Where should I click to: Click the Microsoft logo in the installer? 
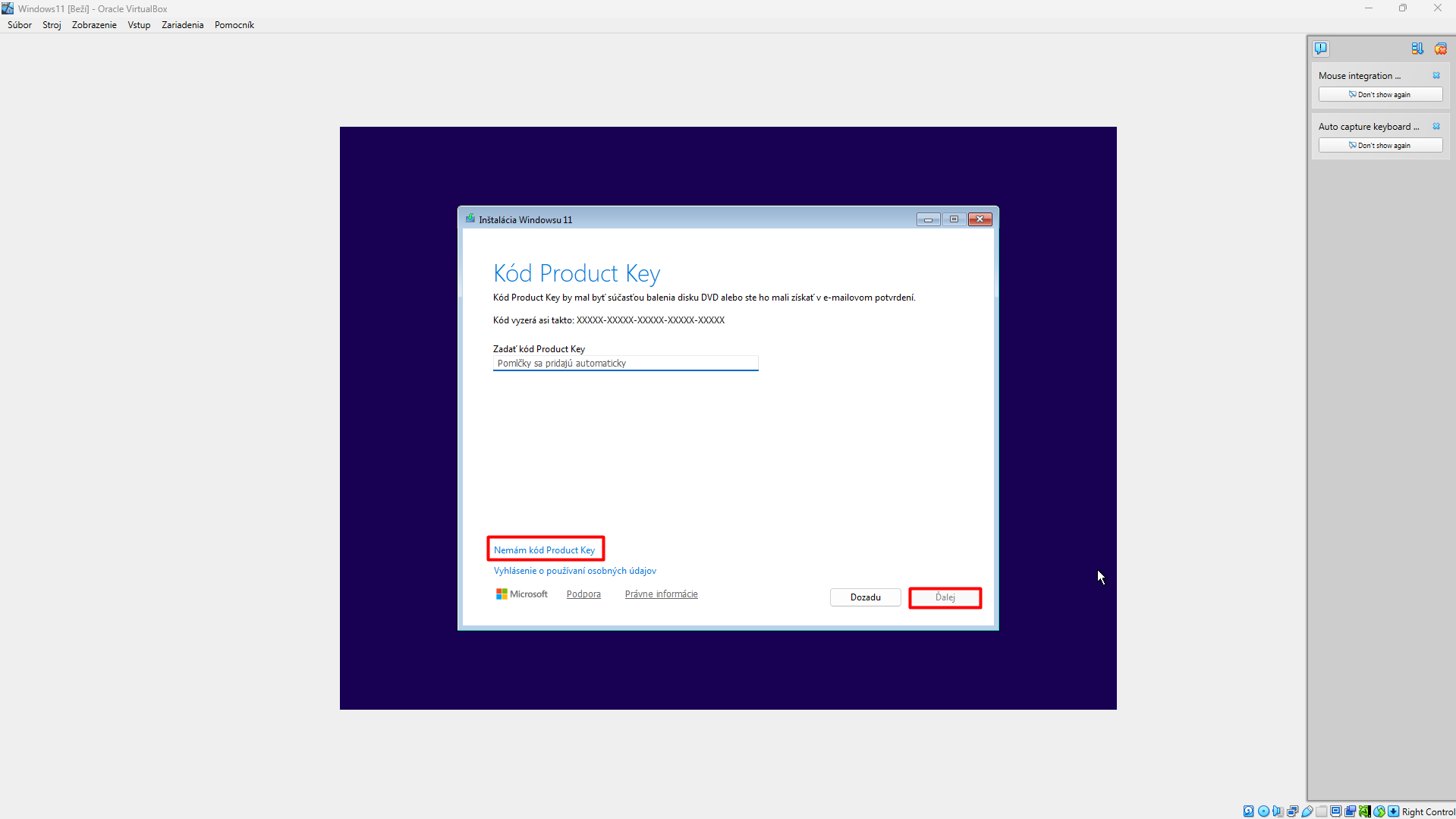tap(521, 594)
